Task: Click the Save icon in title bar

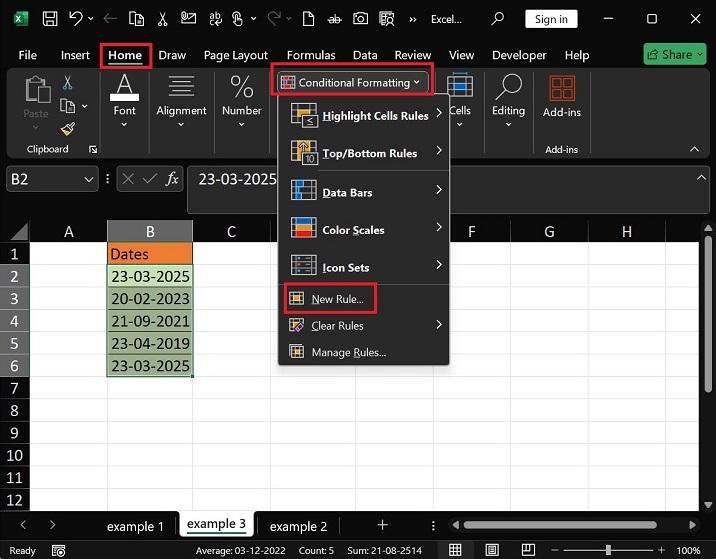Action: (49, 19)
